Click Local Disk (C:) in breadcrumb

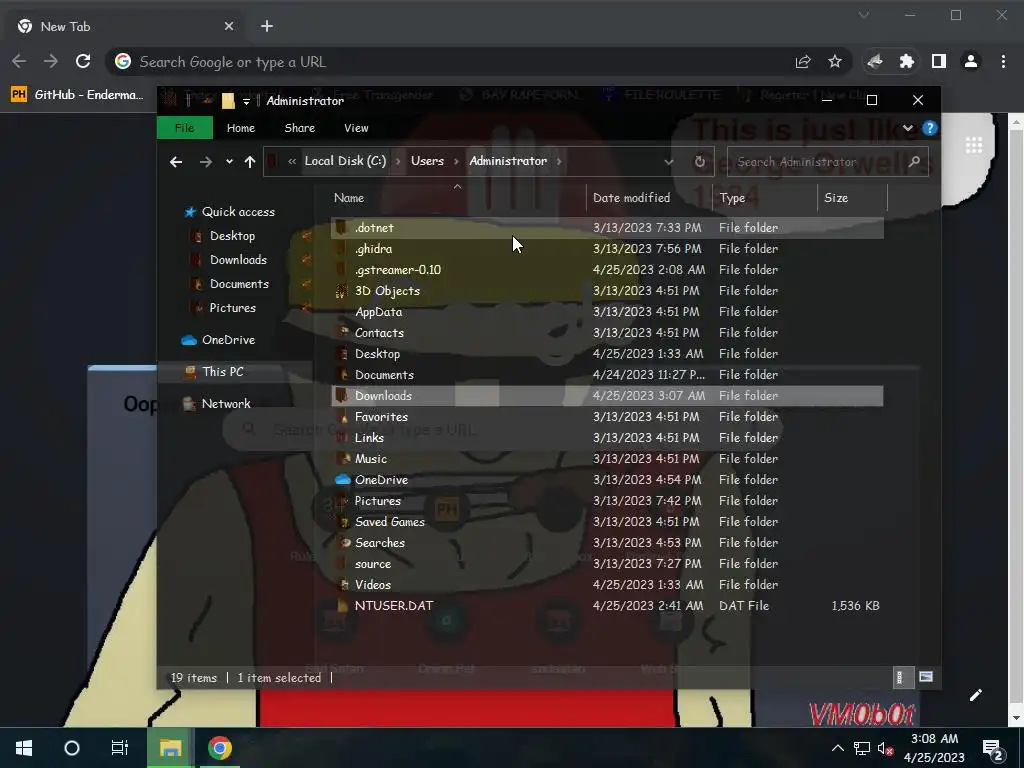click(x=345, y=161)
